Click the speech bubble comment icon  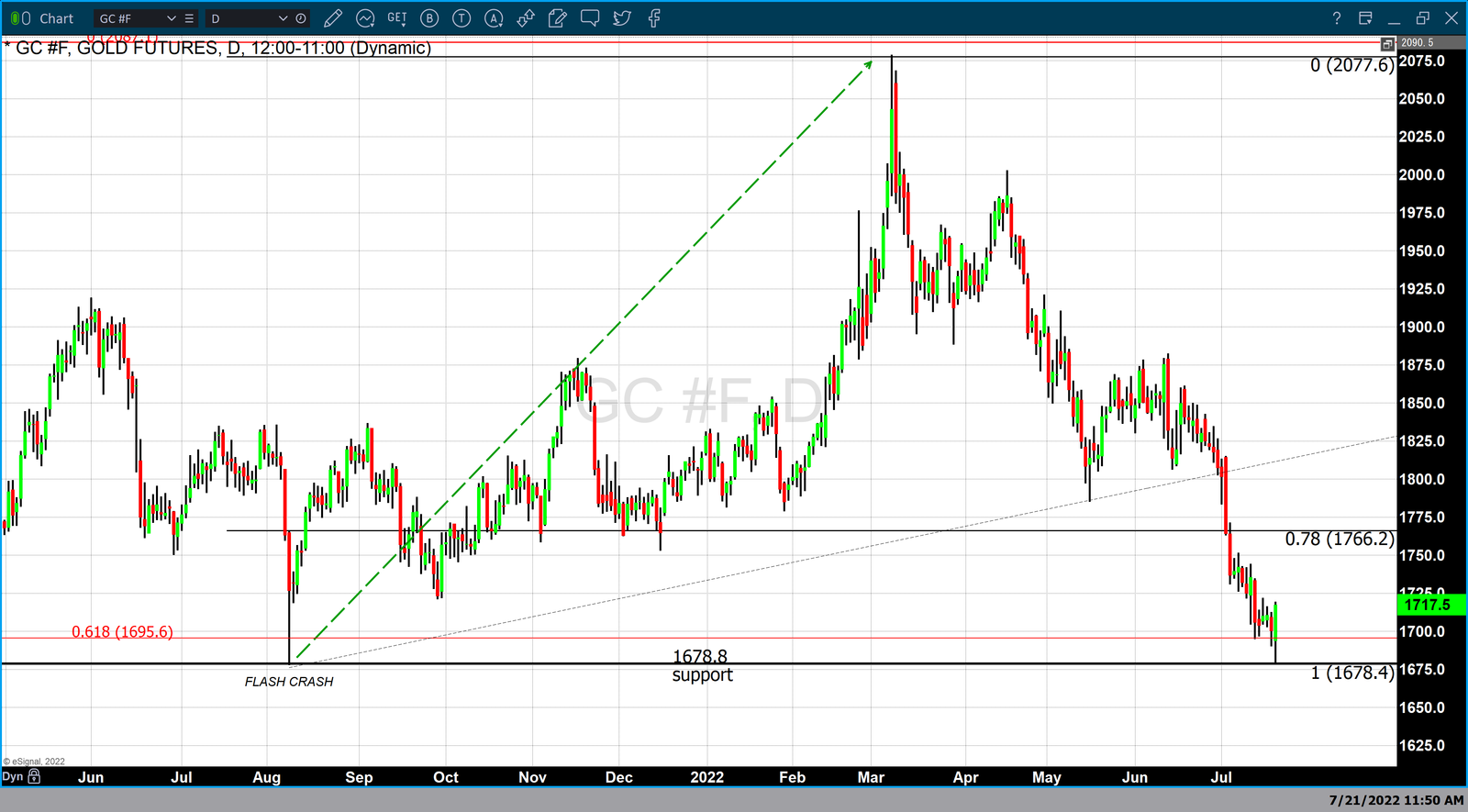(x=590, y=18)
